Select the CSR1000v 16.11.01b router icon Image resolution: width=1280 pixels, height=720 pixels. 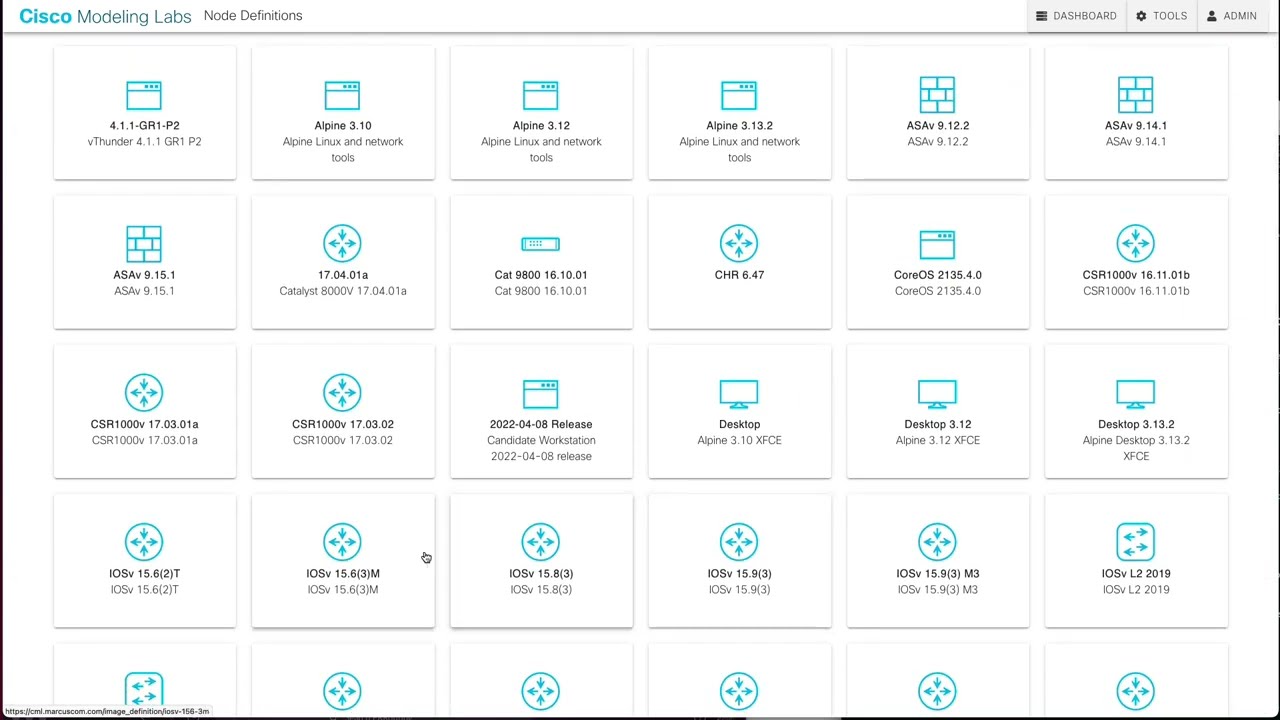1136,244
